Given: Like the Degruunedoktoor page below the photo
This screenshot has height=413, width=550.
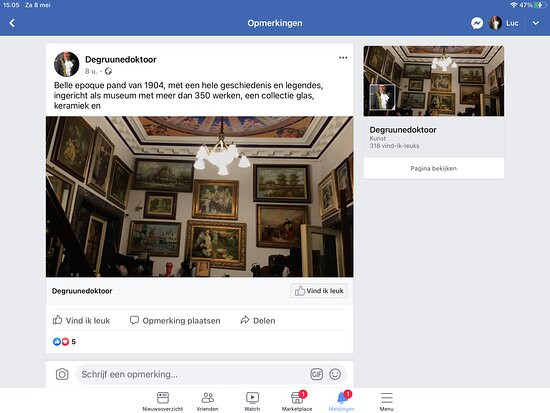Looking at the screenshot, I should (319, 291).
